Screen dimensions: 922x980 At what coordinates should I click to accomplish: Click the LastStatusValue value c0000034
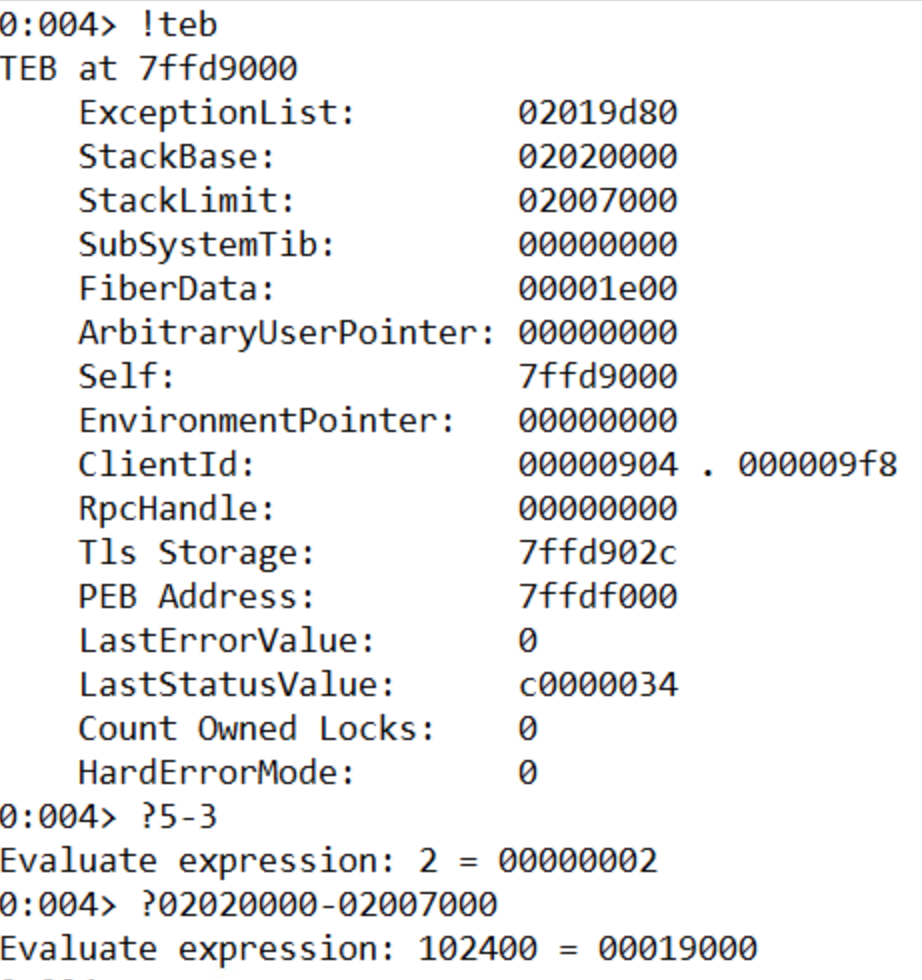click(x=597, y=685)
